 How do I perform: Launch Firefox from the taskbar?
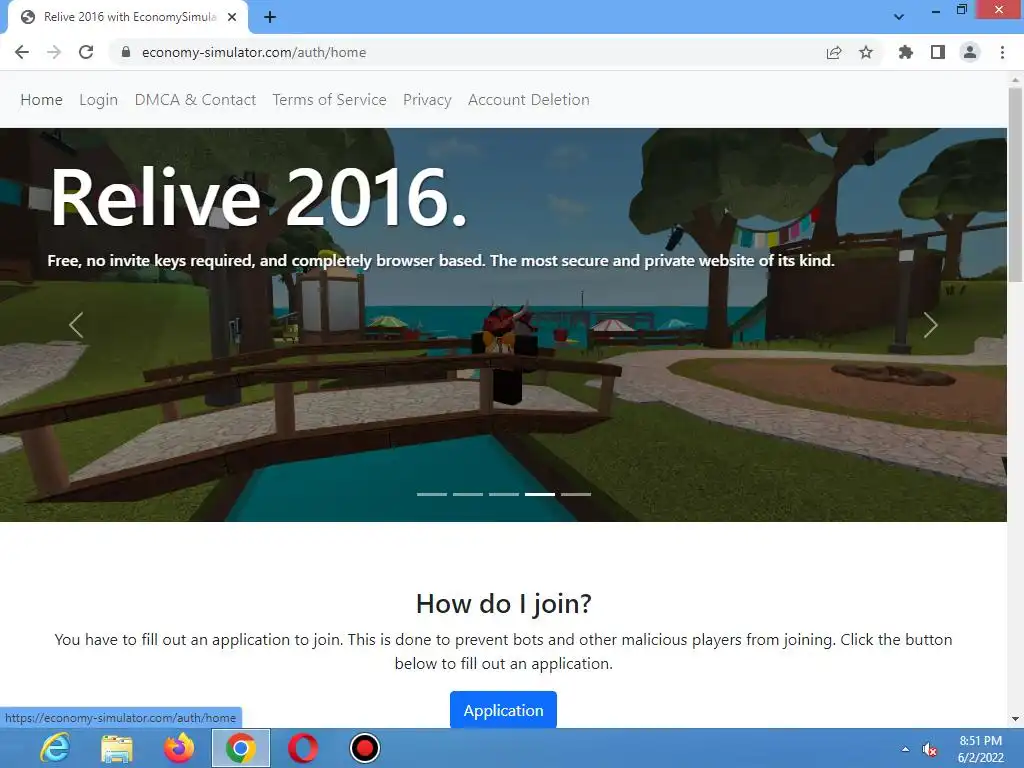179,748
